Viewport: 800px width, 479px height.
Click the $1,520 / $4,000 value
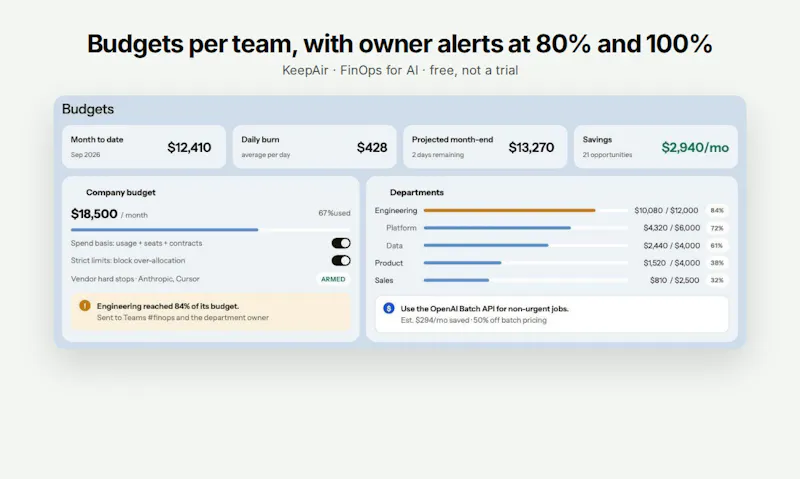[671, 263]
